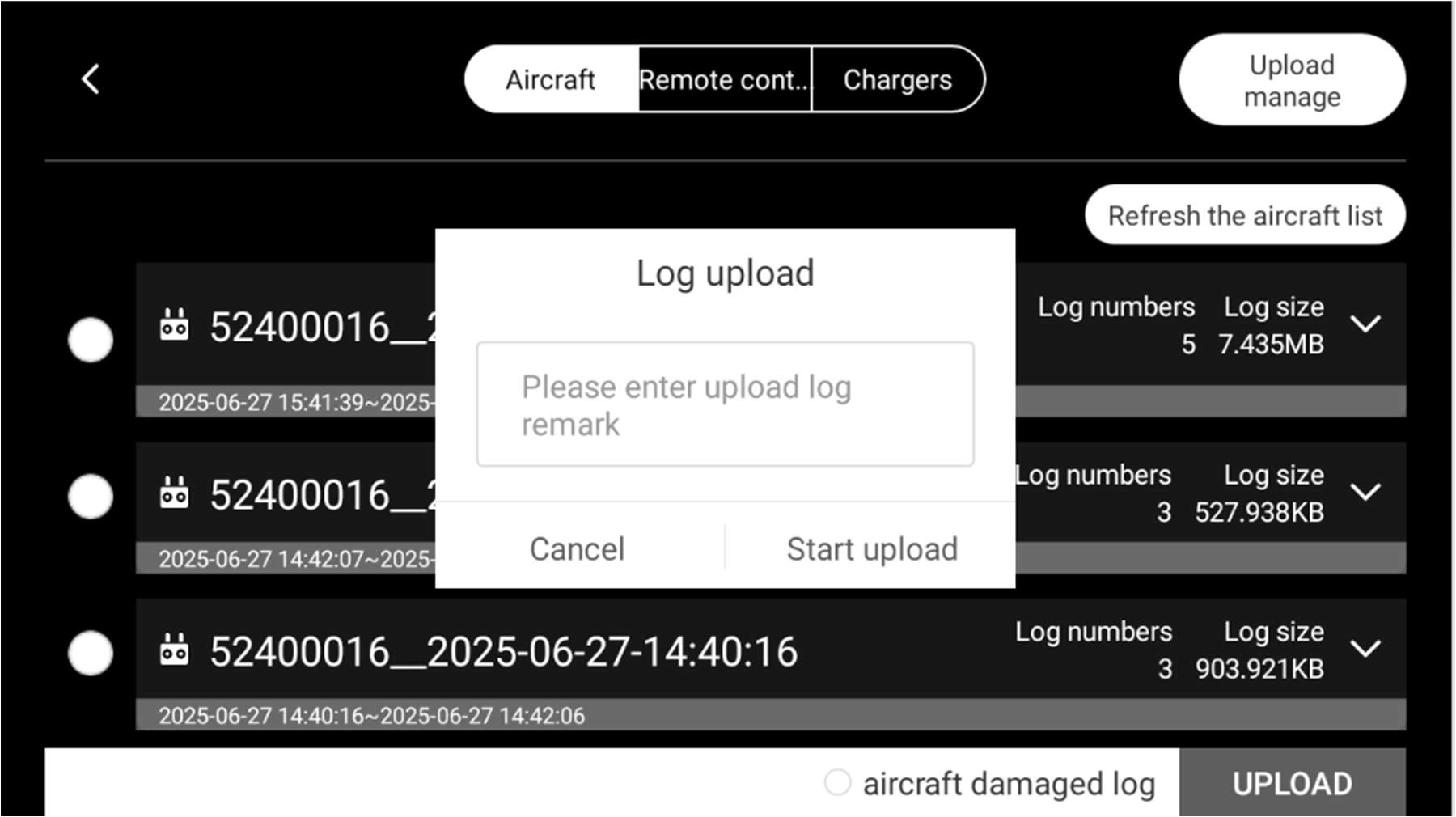Viewport: 1456px width, 817px height.
Task: Open the Chargers tab
Action: tap(898, 79)
